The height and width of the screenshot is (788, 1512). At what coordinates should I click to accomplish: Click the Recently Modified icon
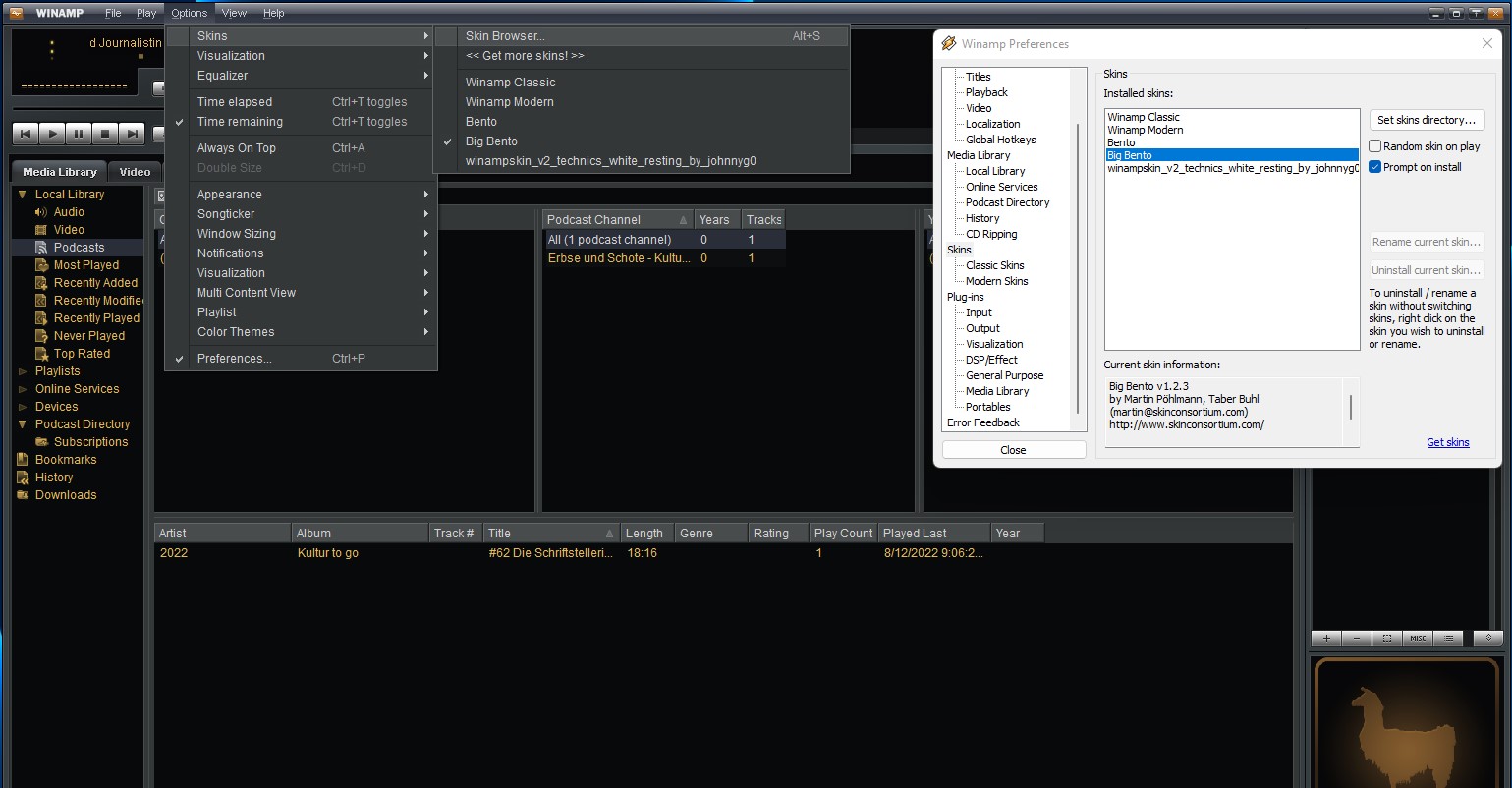pyautogui.click(x=41, y=301)
